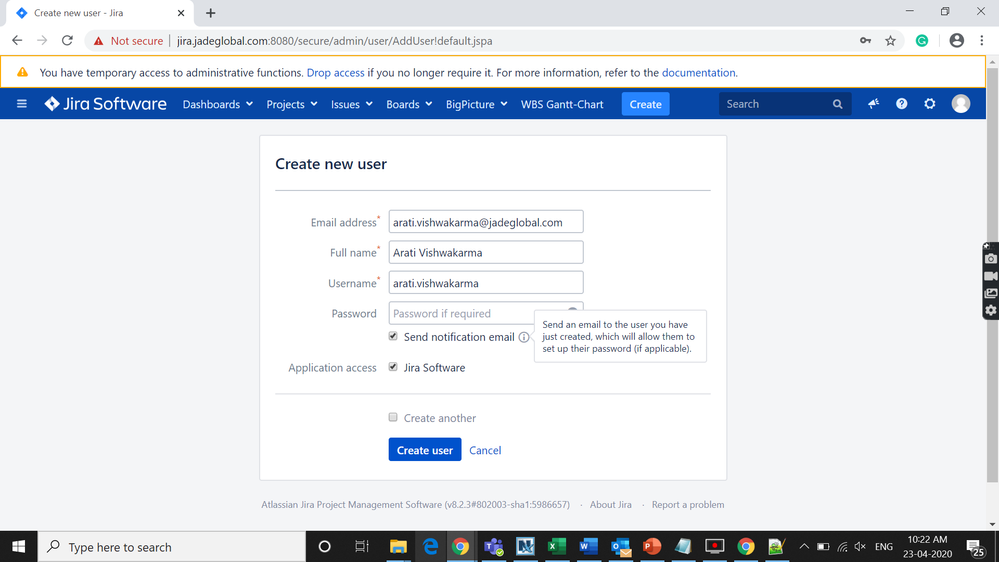Click the Create user button

425,450
